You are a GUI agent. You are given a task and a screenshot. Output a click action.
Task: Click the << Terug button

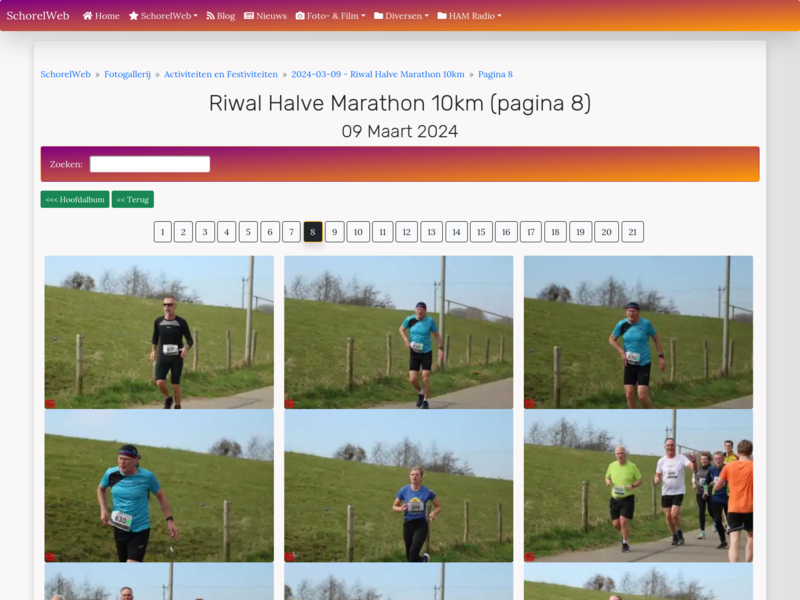[133, 199]
